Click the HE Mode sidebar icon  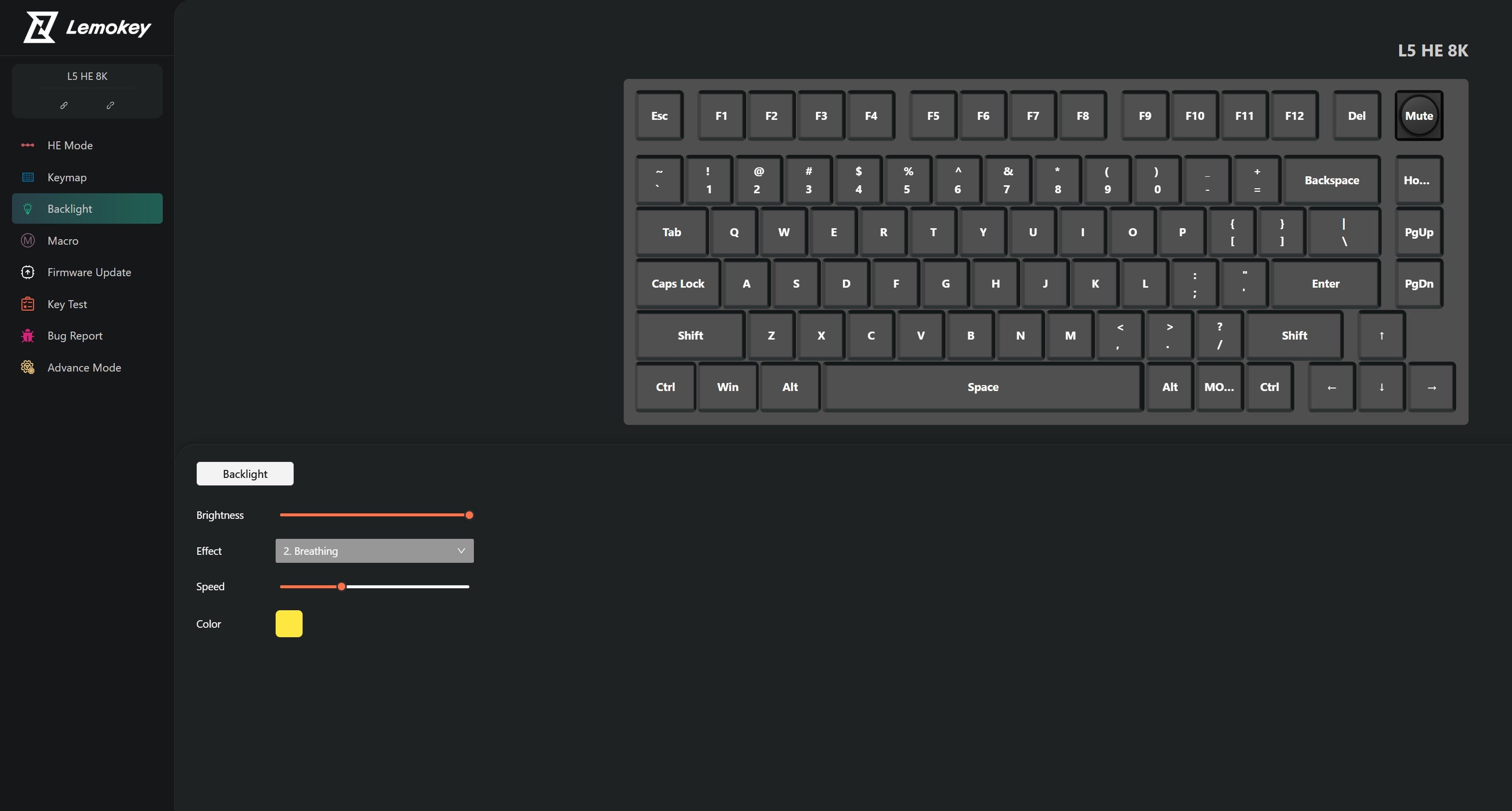coord(27,145)
